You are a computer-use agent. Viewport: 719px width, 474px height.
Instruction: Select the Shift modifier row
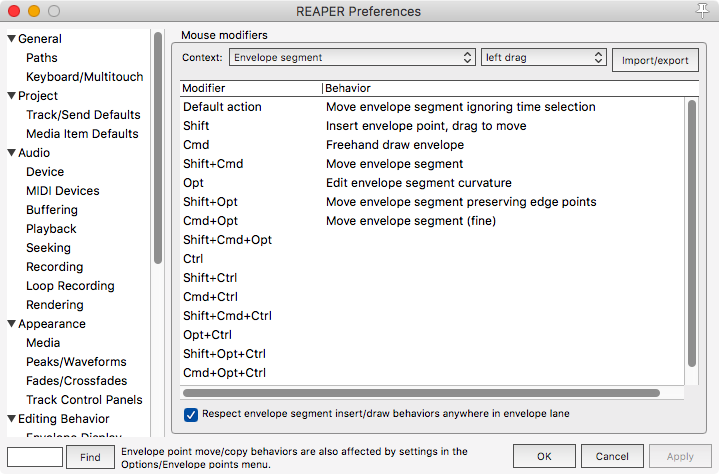click(431, 126)
